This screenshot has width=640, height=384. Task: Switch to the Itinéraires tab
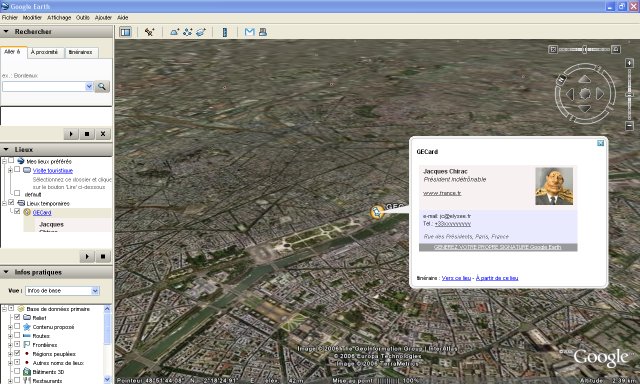81,52
